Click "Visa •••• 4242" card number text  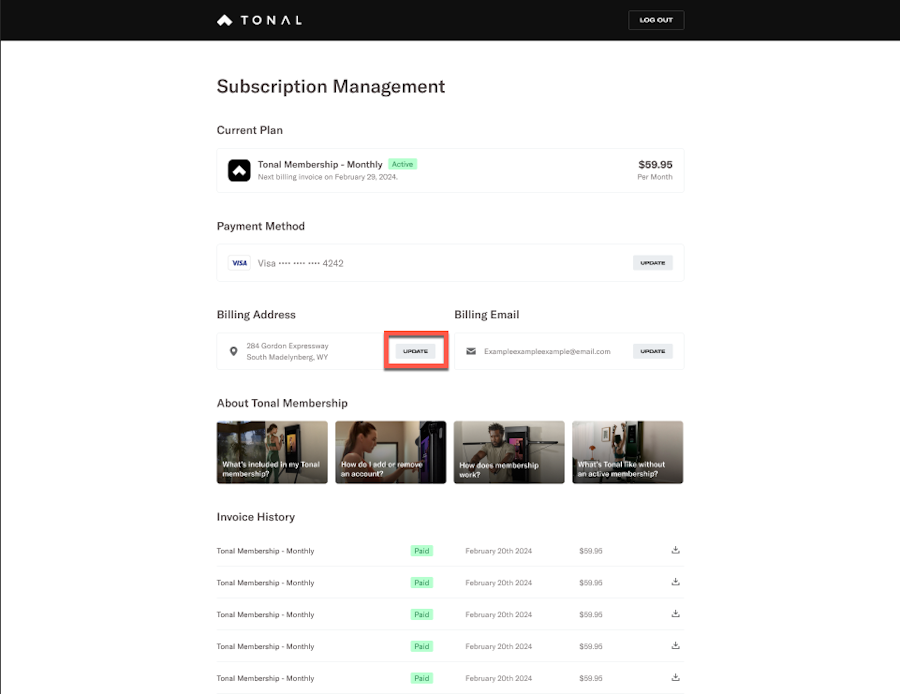point(300,263)
